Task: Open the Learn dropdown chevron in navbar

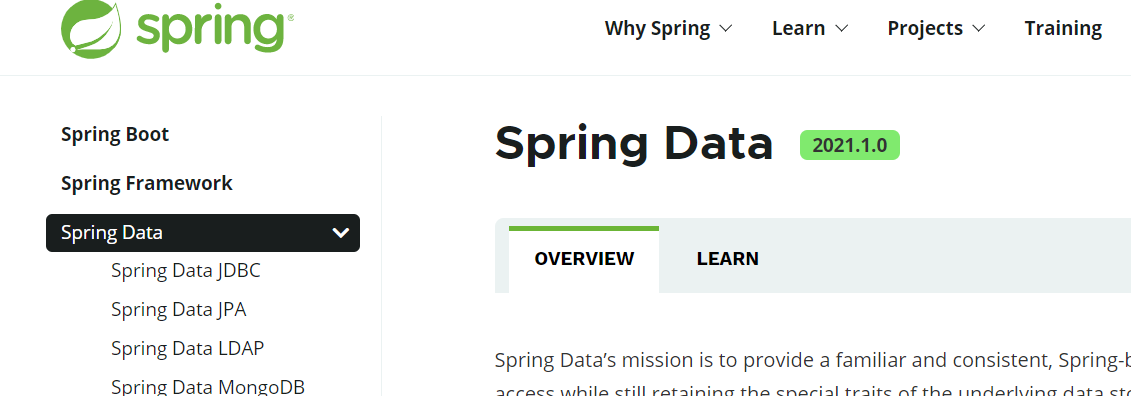Action: (841, 29)
